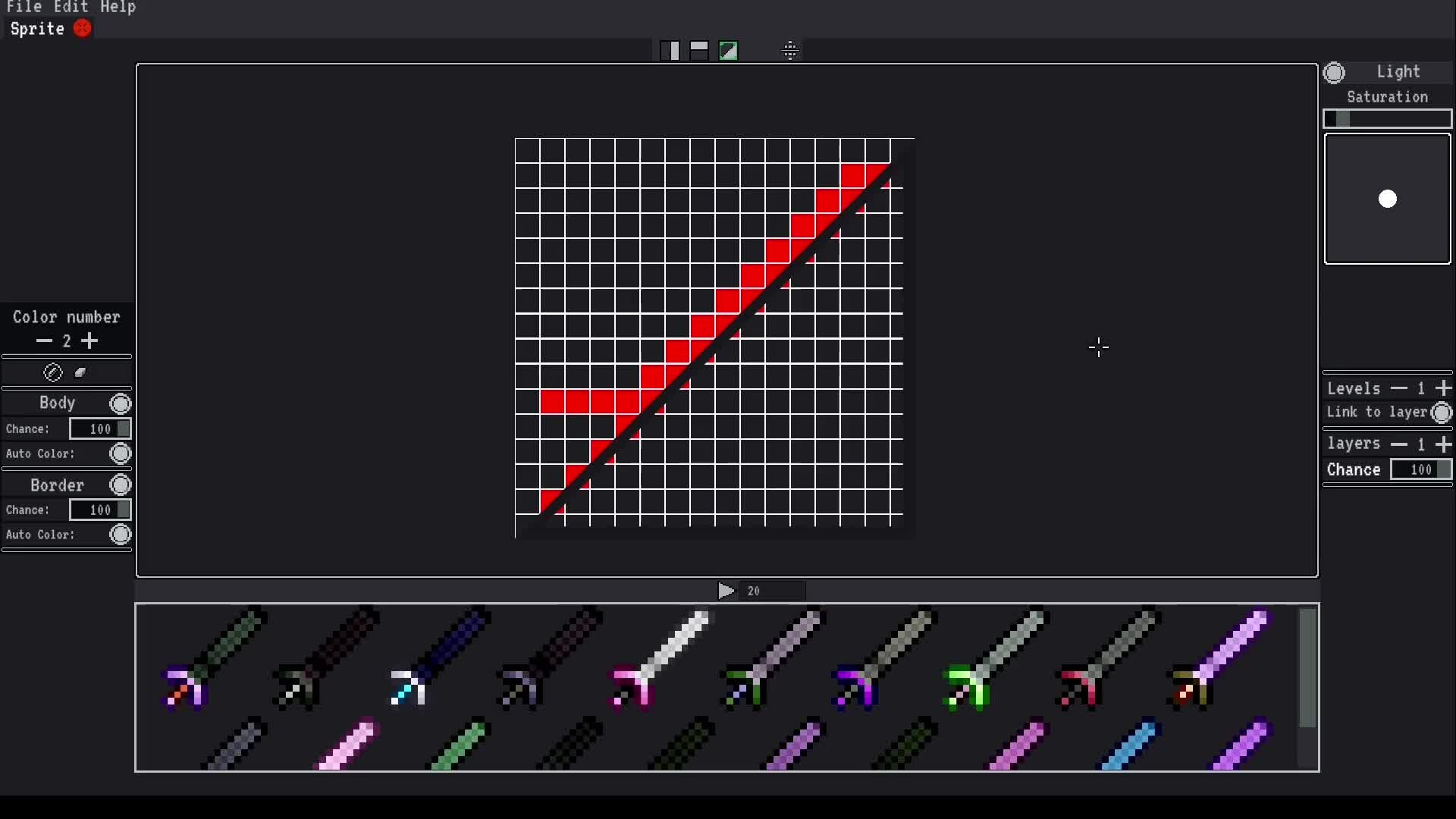This screenshot has height=819, width=1456.
Task: Enable vertical mirror symmetry icon
Action: [670, 51]
